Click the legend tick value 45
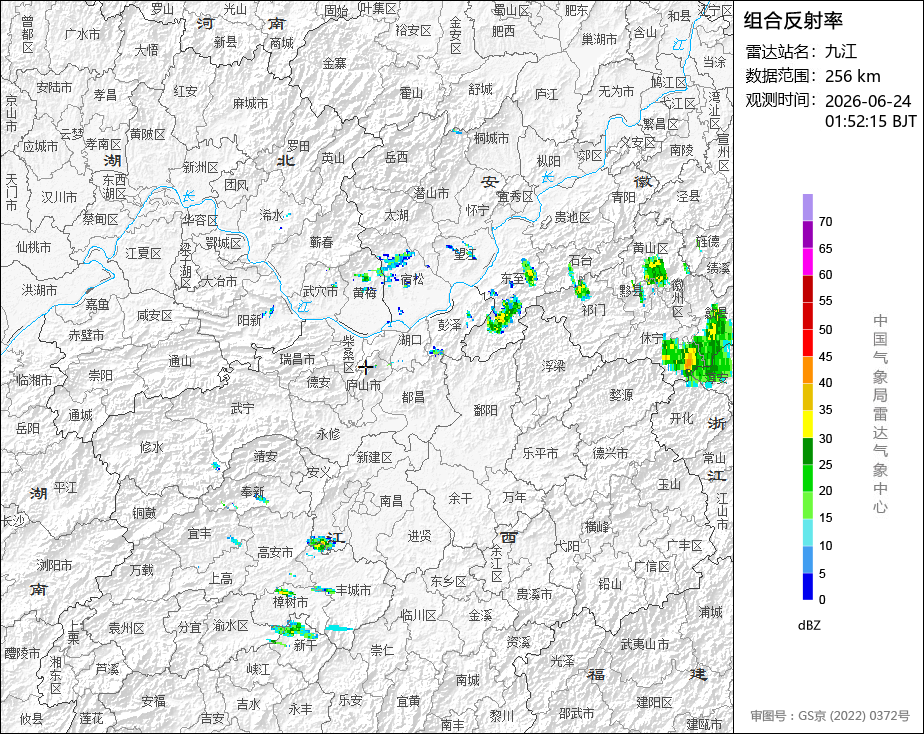The image size is (924, 734). 826,356
